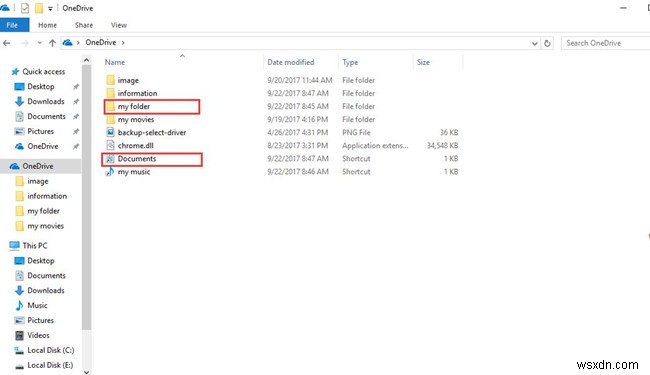650x375 pixels.
Task: Click the navigation pane scroll down arrow
Action: (86, 372)
